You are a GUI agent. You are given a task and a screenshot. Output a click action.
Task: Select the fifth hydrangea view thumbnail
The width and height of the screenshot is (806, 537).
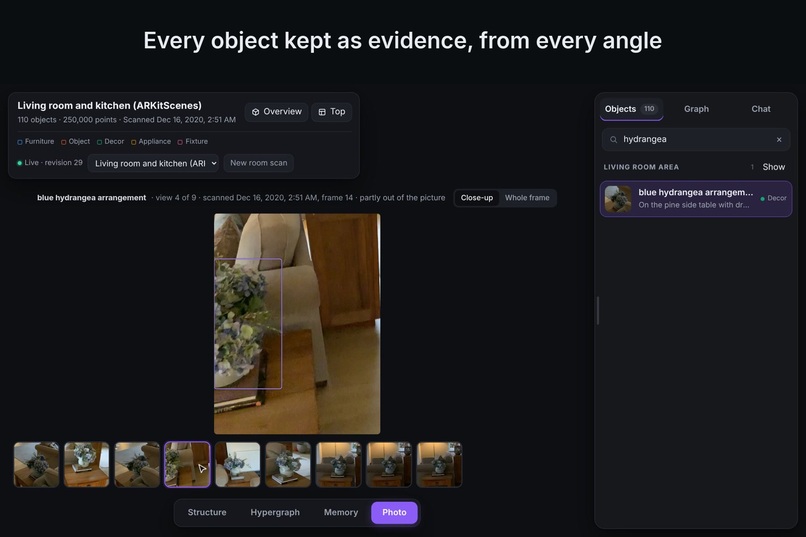click(237, 465)
